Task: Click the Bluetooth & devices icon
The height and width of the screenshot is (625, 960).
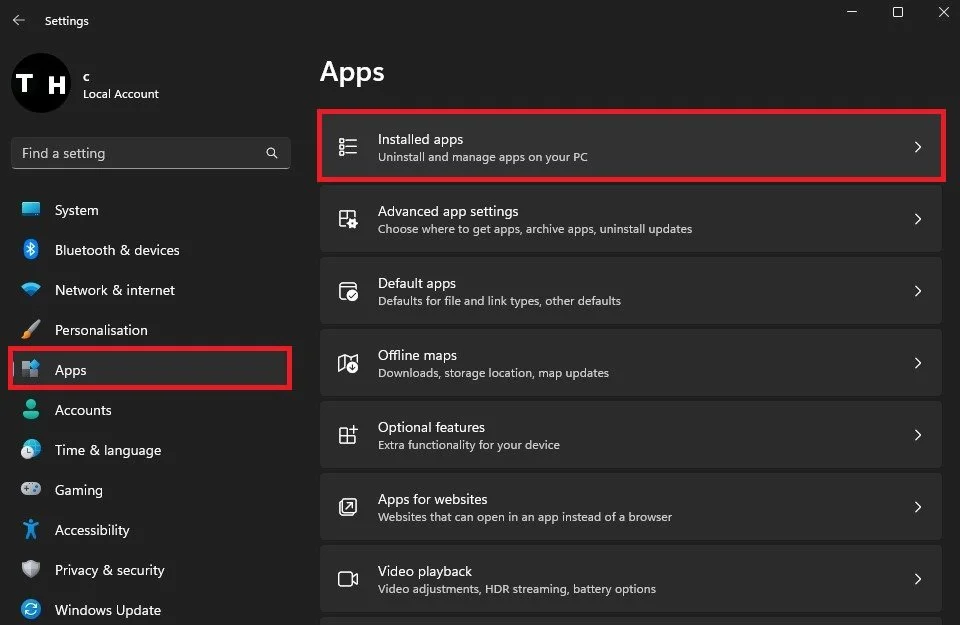Action: click(31, 250)
